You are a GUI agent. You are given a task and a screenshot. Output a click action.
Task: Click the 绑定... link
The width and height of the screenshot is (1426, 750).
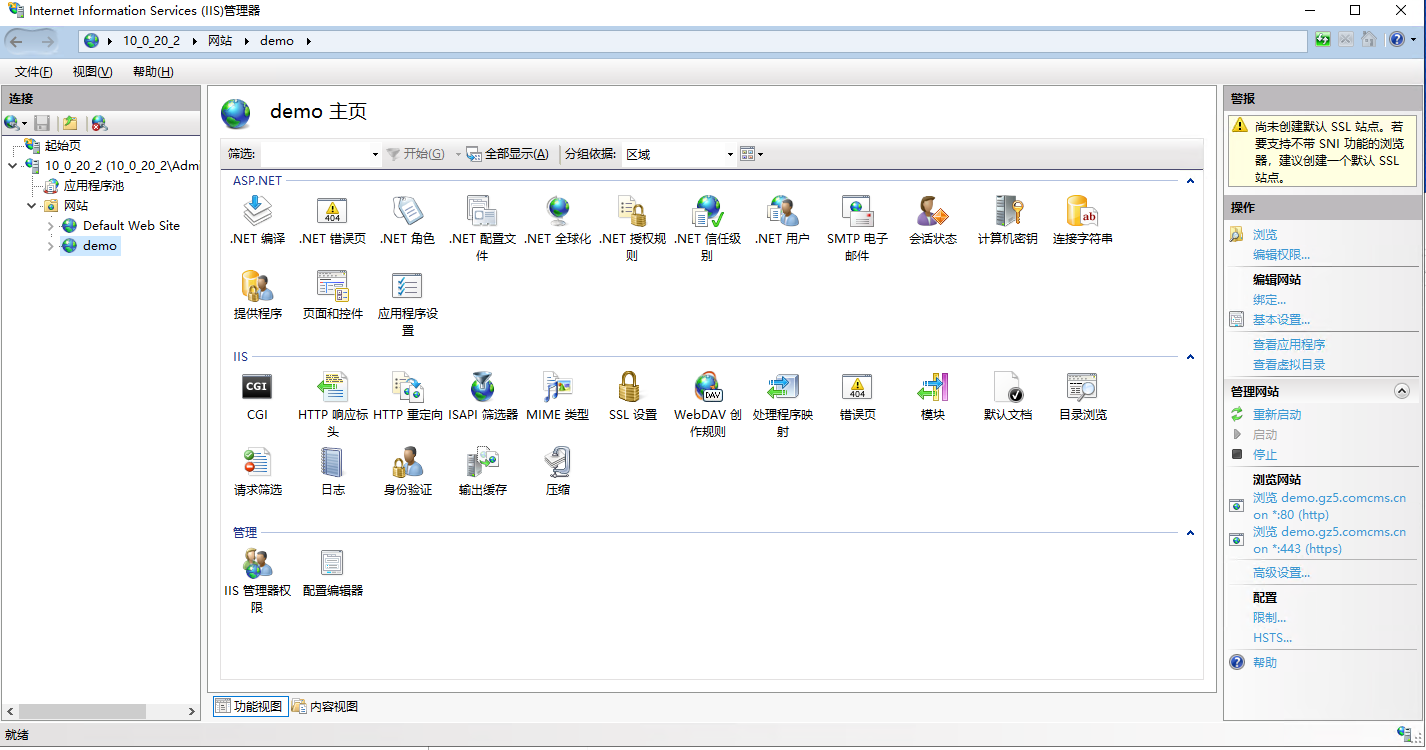coord(1269,300)
